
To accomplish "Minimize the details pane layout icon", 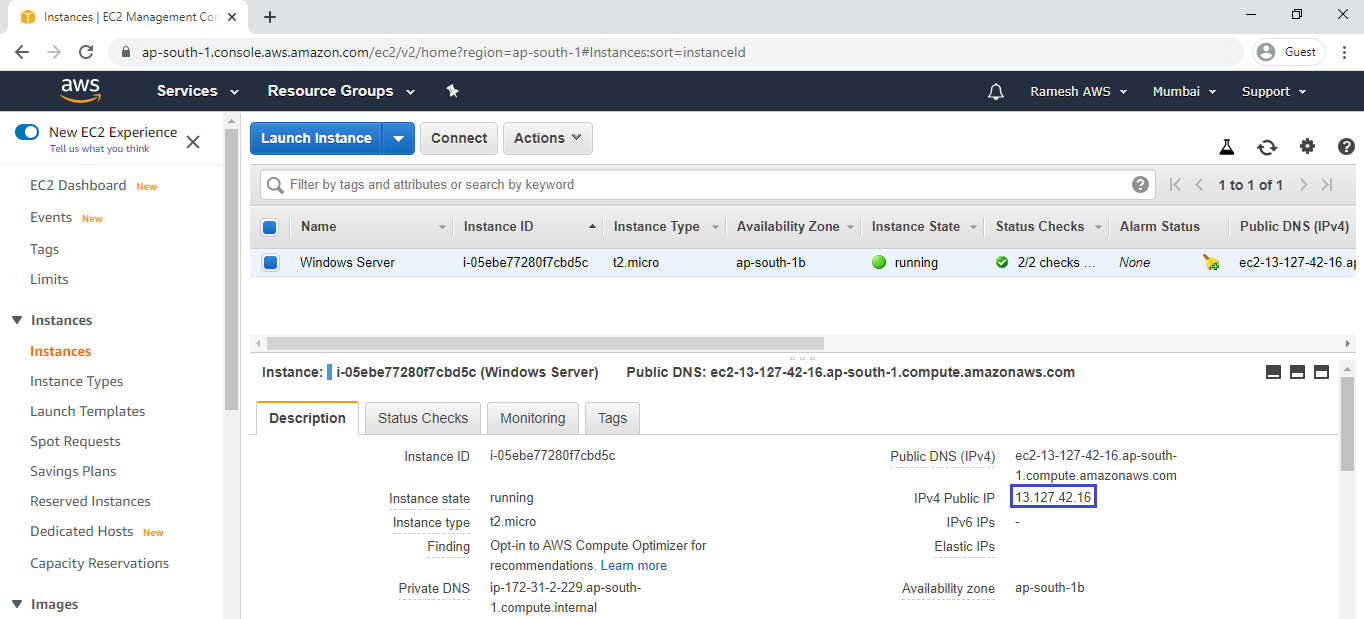I will [x=1273, y=372].
